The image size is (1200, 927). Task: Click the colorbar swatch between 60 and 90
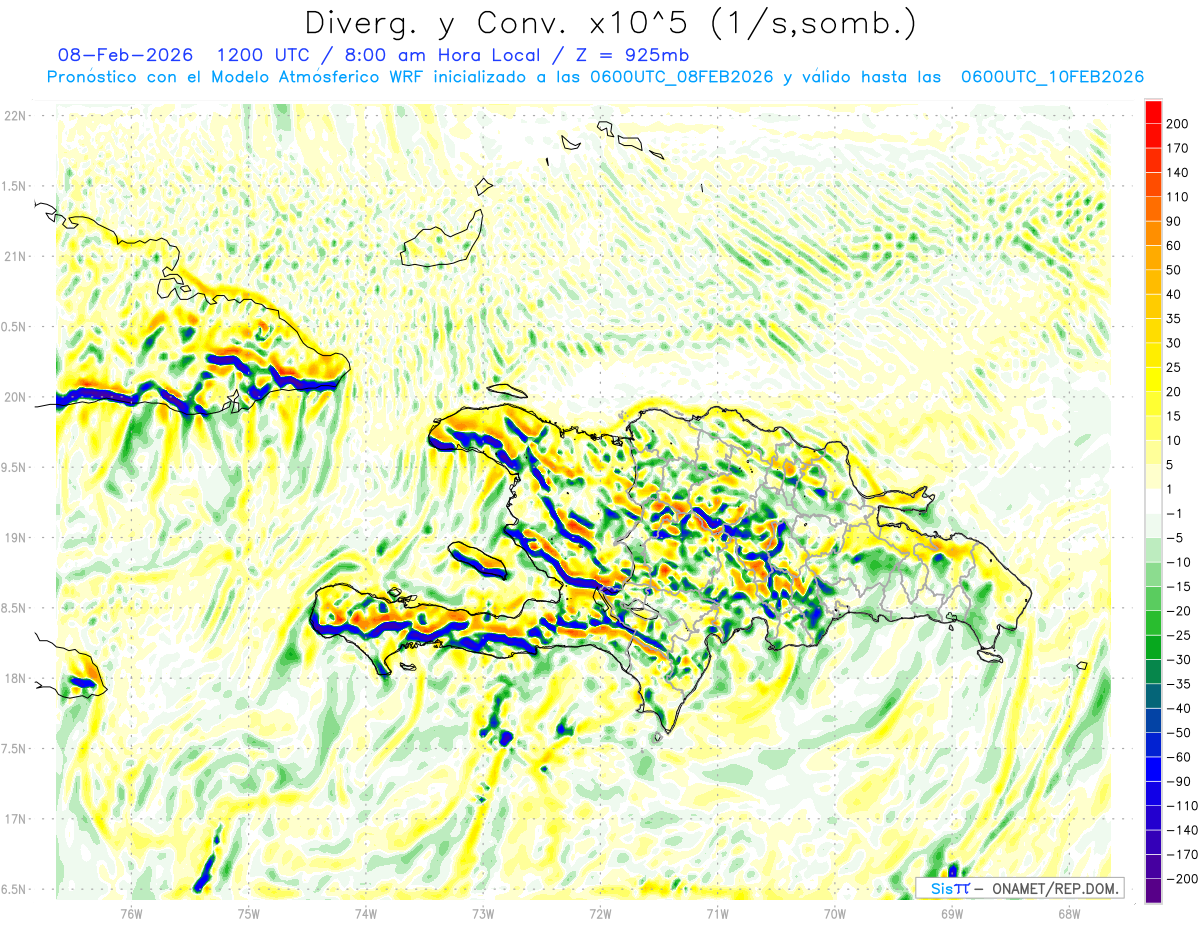(x=1153, y=234)
